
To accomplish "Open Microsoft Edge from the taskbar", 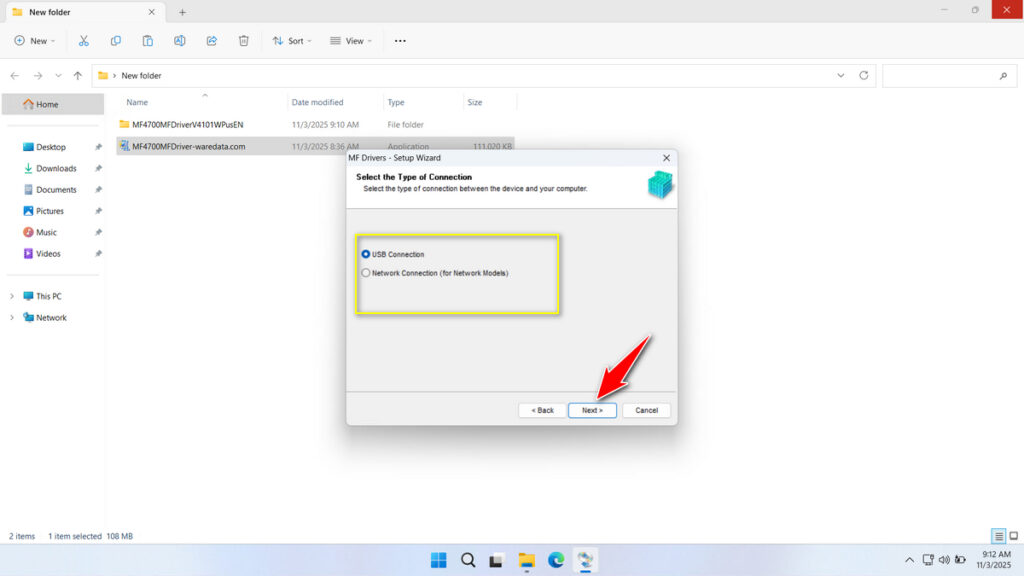I will point(555,560).
